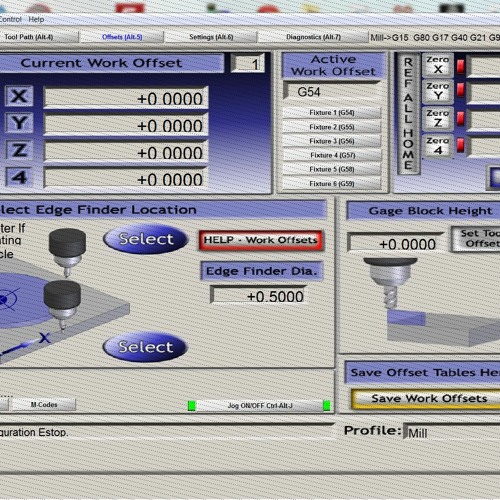500x500 pixels.
Task: Edit the Z work offset value field
Action: [x=126, y=152]
